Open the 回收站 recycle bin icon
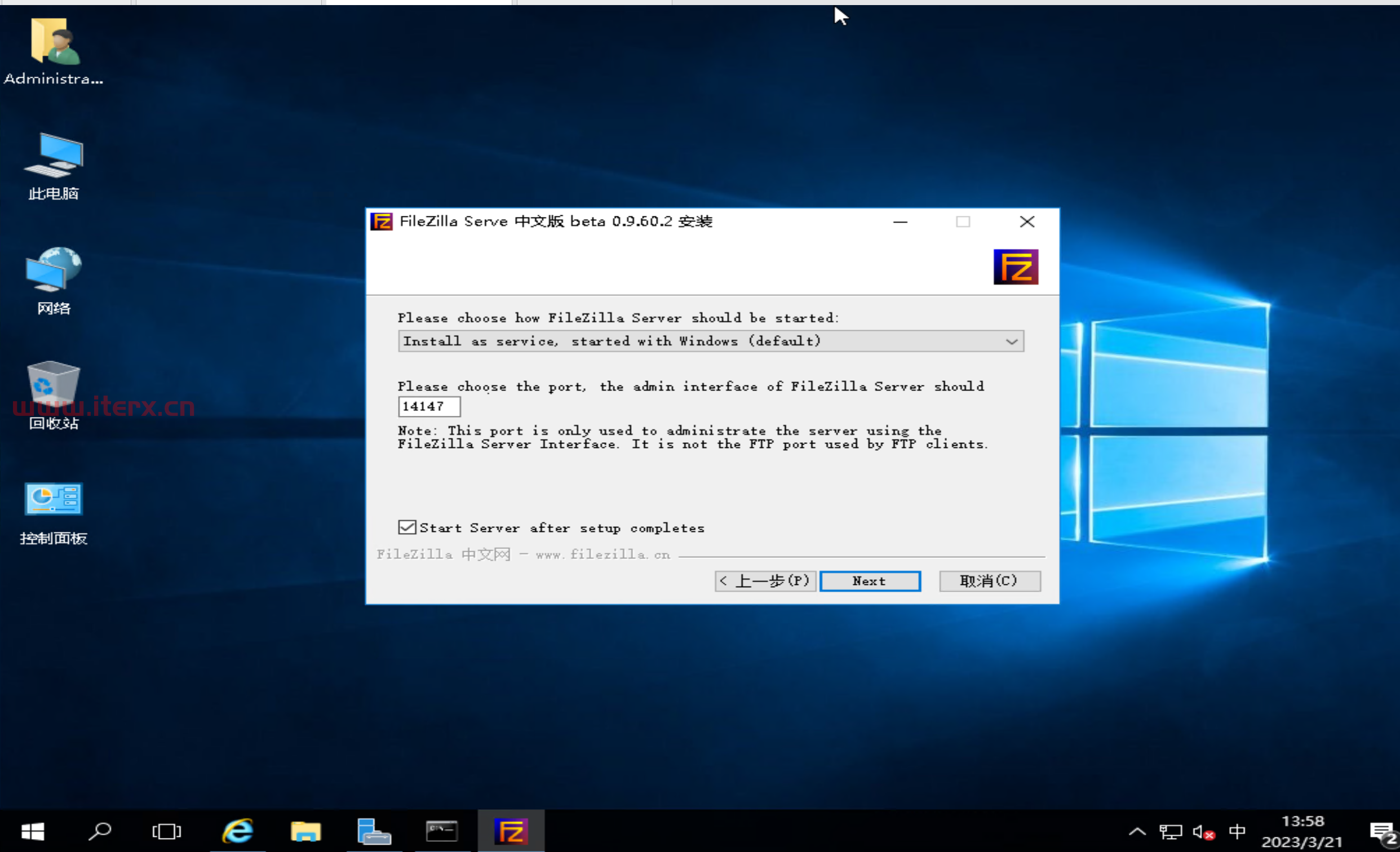Image resolution: width=1400 pixels, height=852 pixels. tap(54, 395)
